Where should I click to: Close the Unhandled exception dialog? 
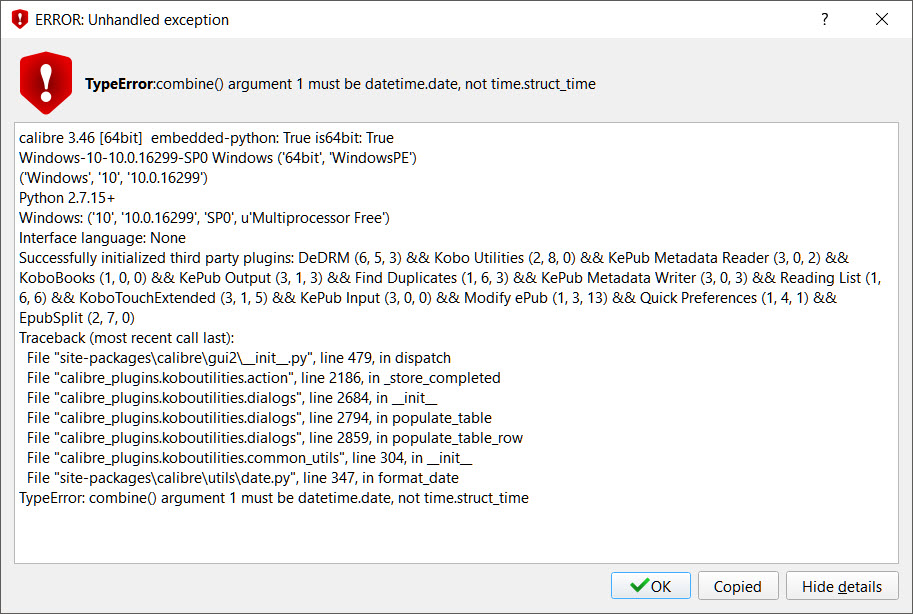click(882, 19)
